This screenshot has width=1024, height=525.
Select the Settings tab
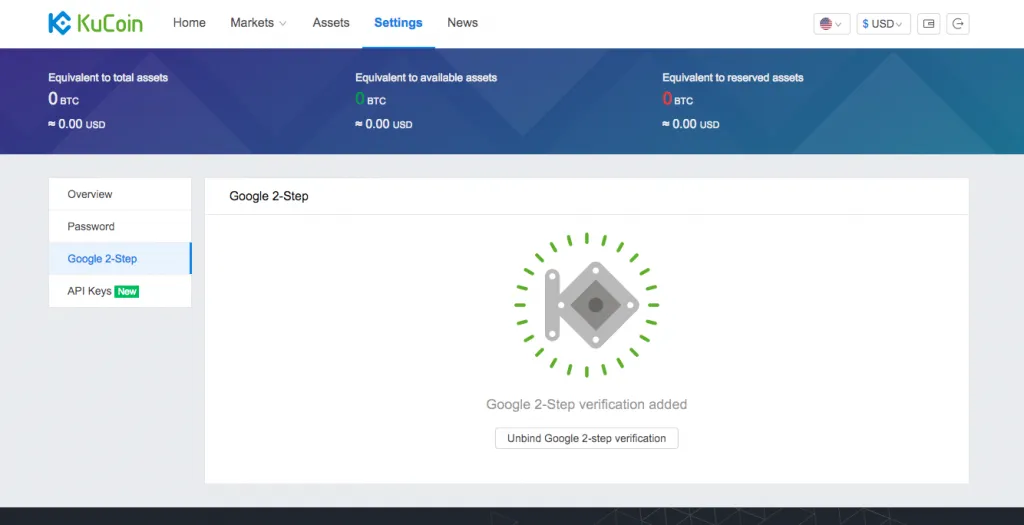point(398,23)
